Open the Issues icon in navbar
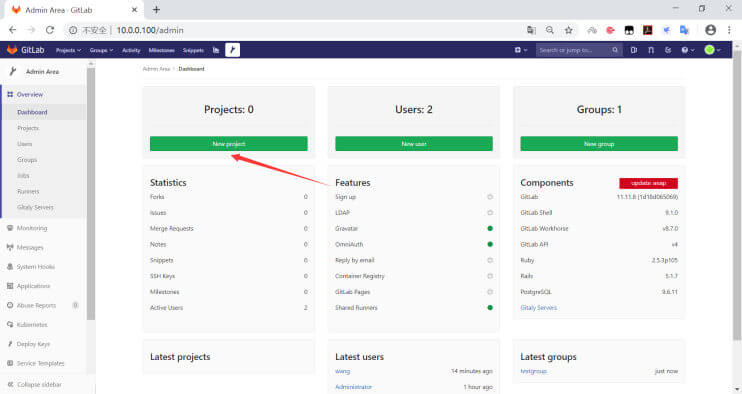This screenshot has height=394, width=742. tap(634, 50)
